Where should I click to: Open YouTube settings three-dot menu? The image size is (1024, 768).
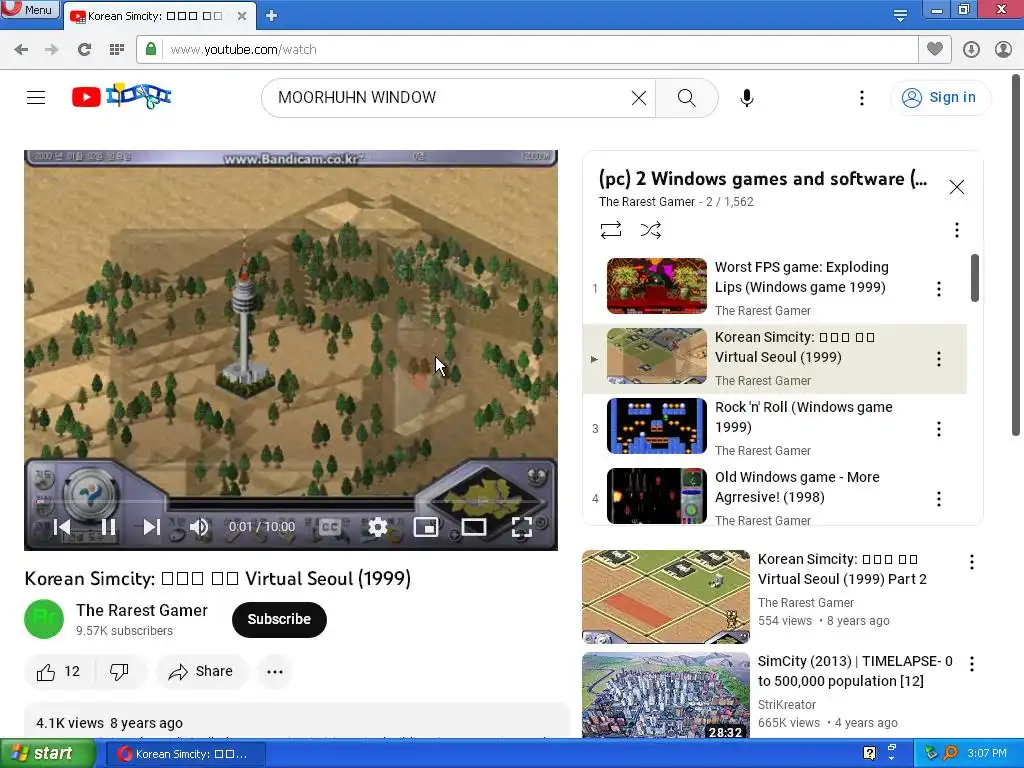862,98
